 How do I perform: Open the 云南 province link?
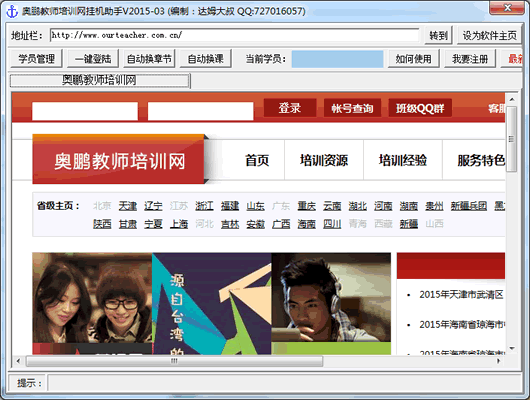tap(332, 206)
